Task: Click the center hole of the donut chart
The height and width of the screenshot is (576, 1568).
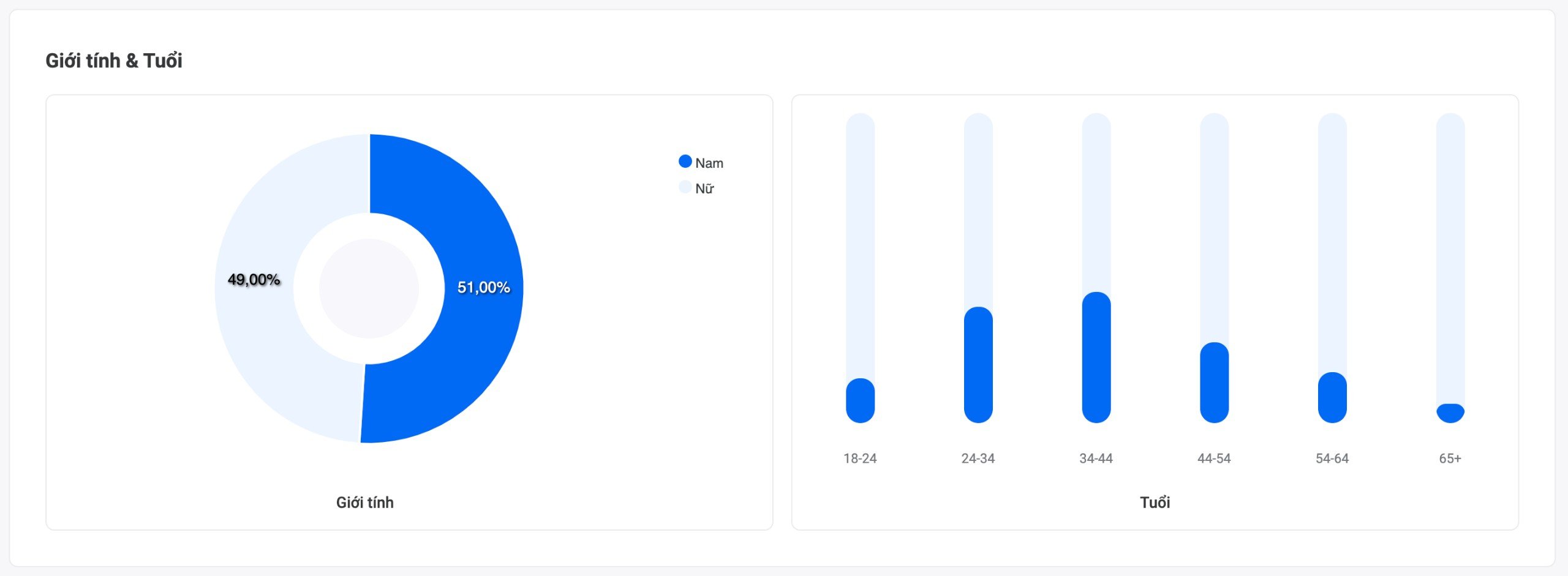Action: [369, 288]
